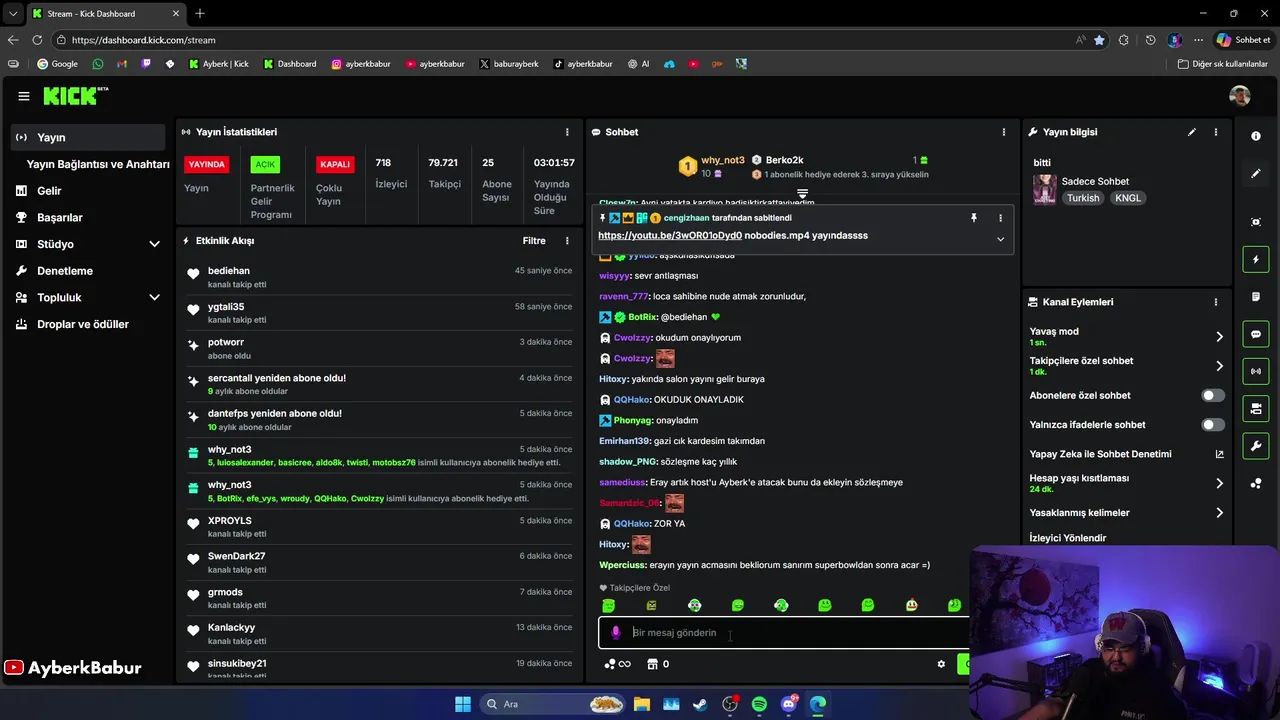Click the Windows Start button
Screen dimensions: 1280x720
463,704
